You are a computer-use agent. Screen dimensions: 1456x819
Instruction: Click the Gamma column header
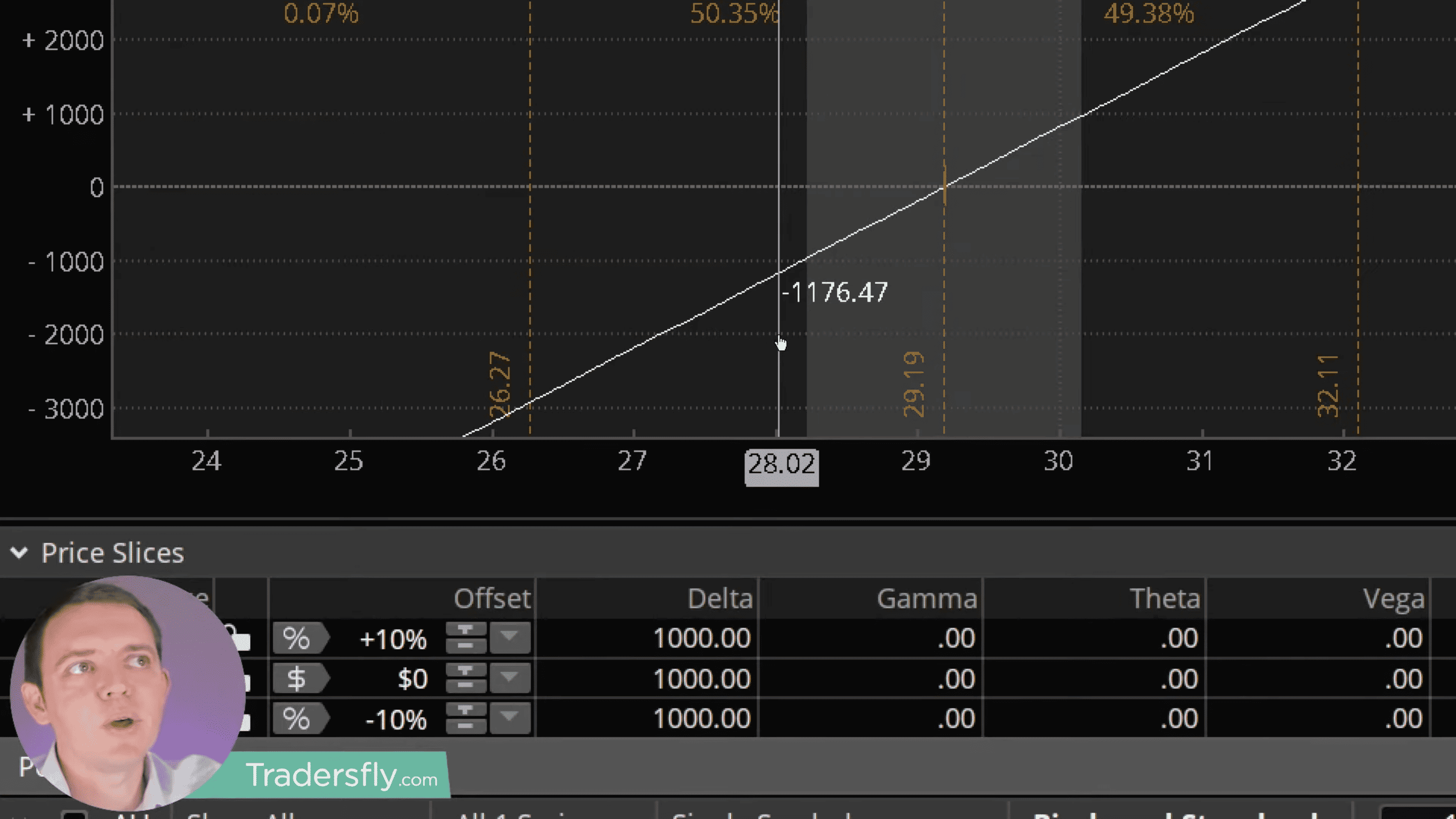(x=927, y=599)
